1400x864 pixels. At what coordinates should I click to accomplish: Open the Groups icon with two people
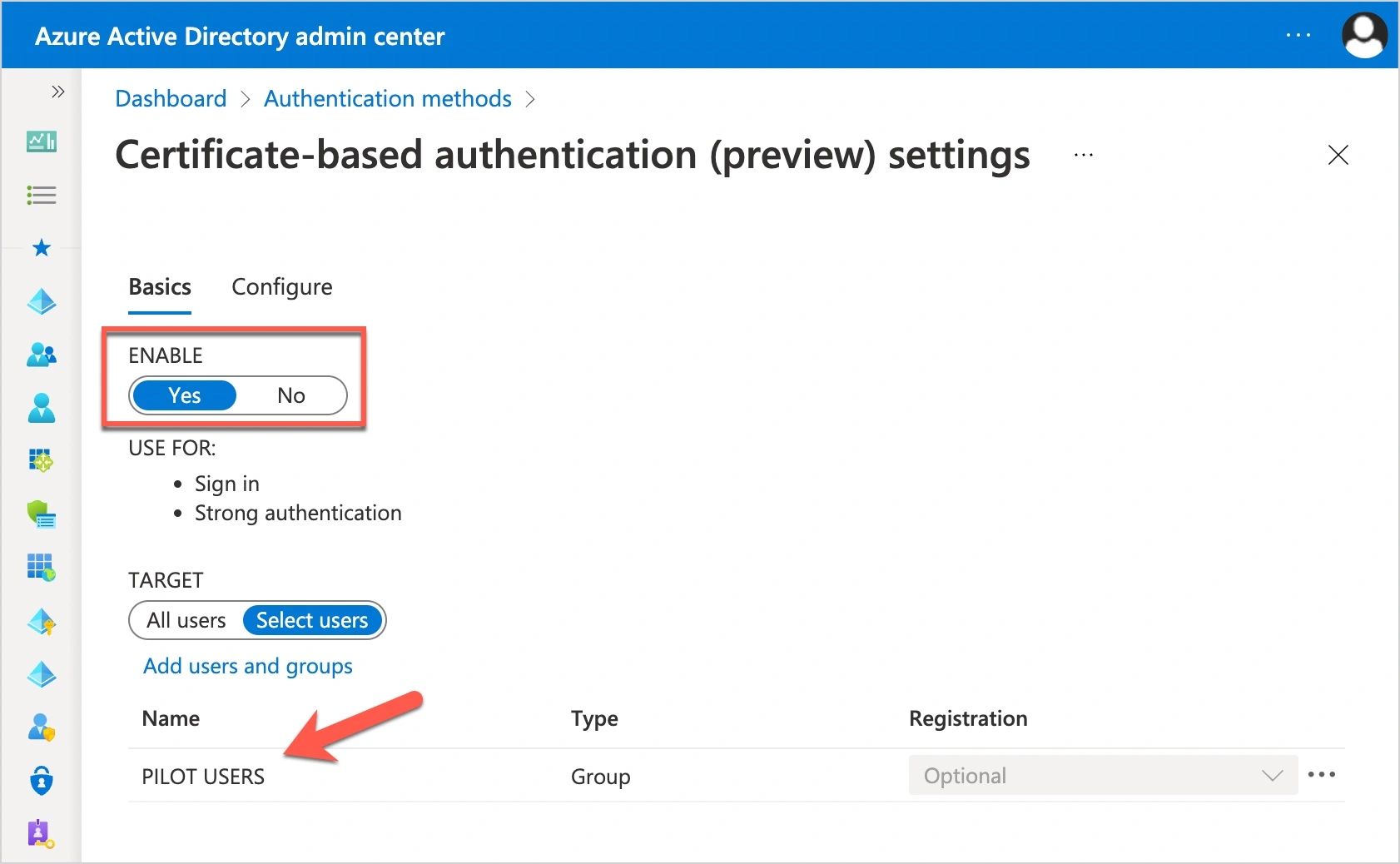[41, 355]
